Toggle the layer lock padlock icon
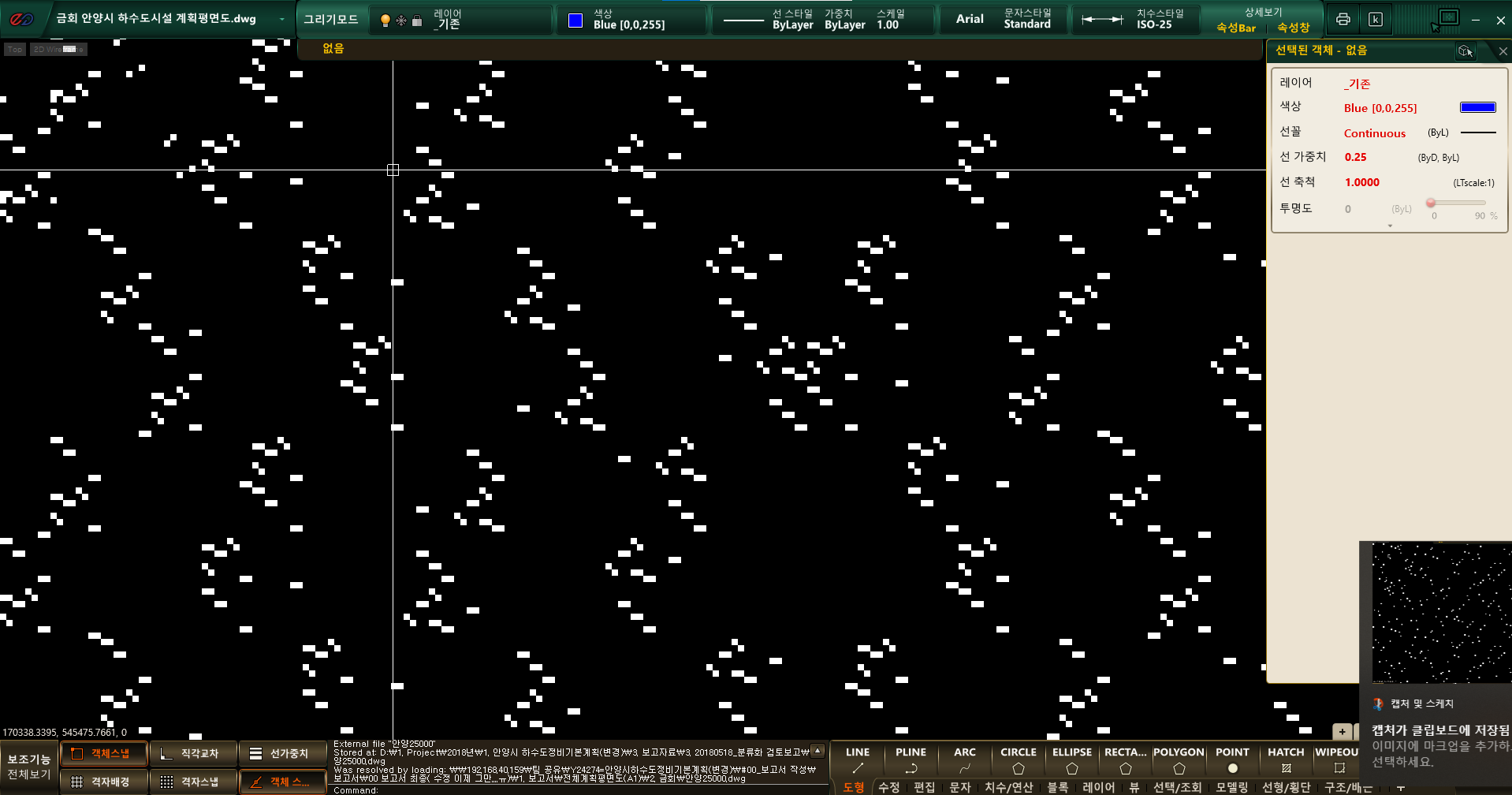This screenshot has width=1512, height=795. (x=417, y=21)
